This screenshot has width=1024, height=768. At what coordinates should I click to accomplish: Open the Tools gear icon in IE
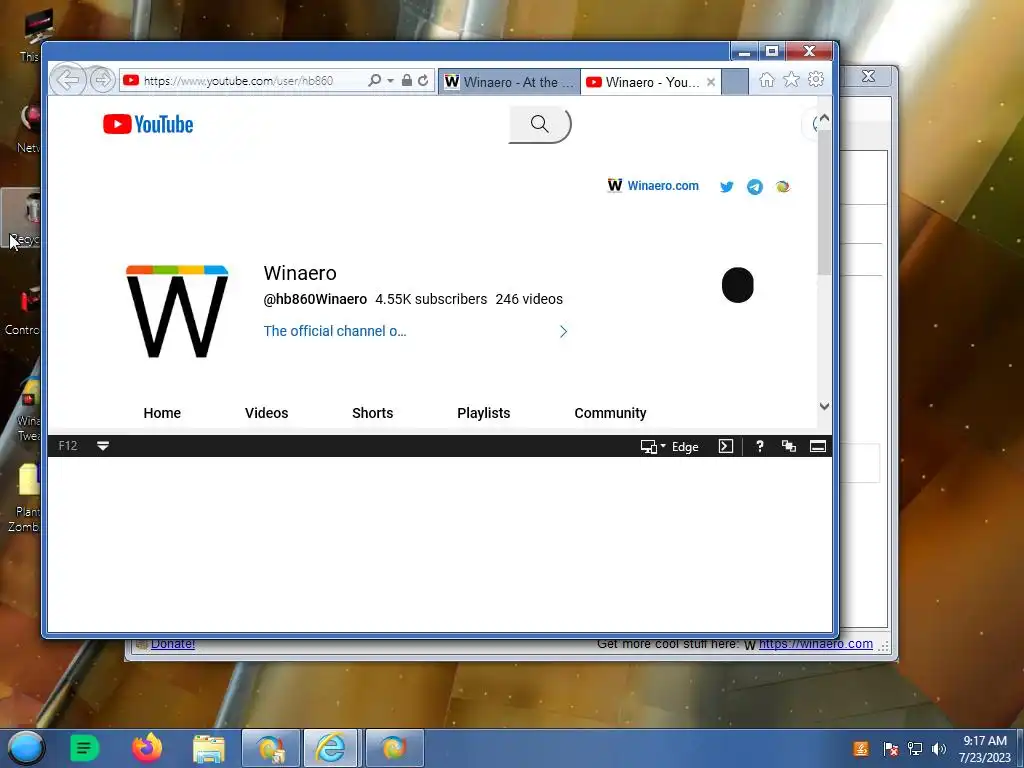tap(816, 80)
